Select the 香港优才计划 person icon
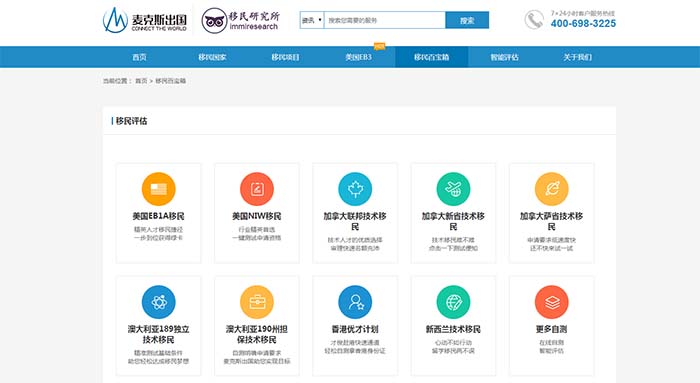 (x=355, y=302)
